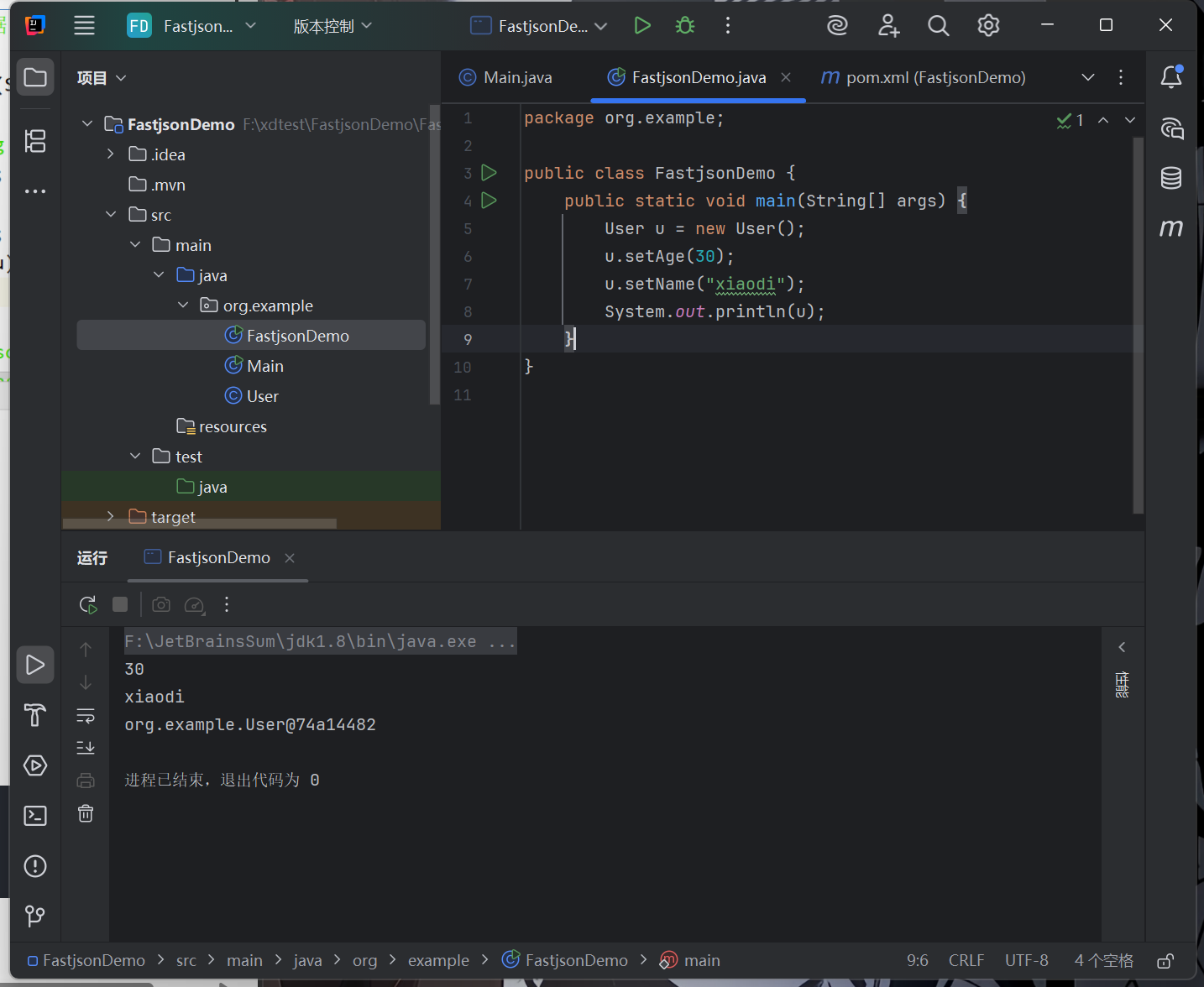This screenshot has width=1204, height=987.
Task: Switch to the Main.java editor tab
Action: (x=505, y=77)
